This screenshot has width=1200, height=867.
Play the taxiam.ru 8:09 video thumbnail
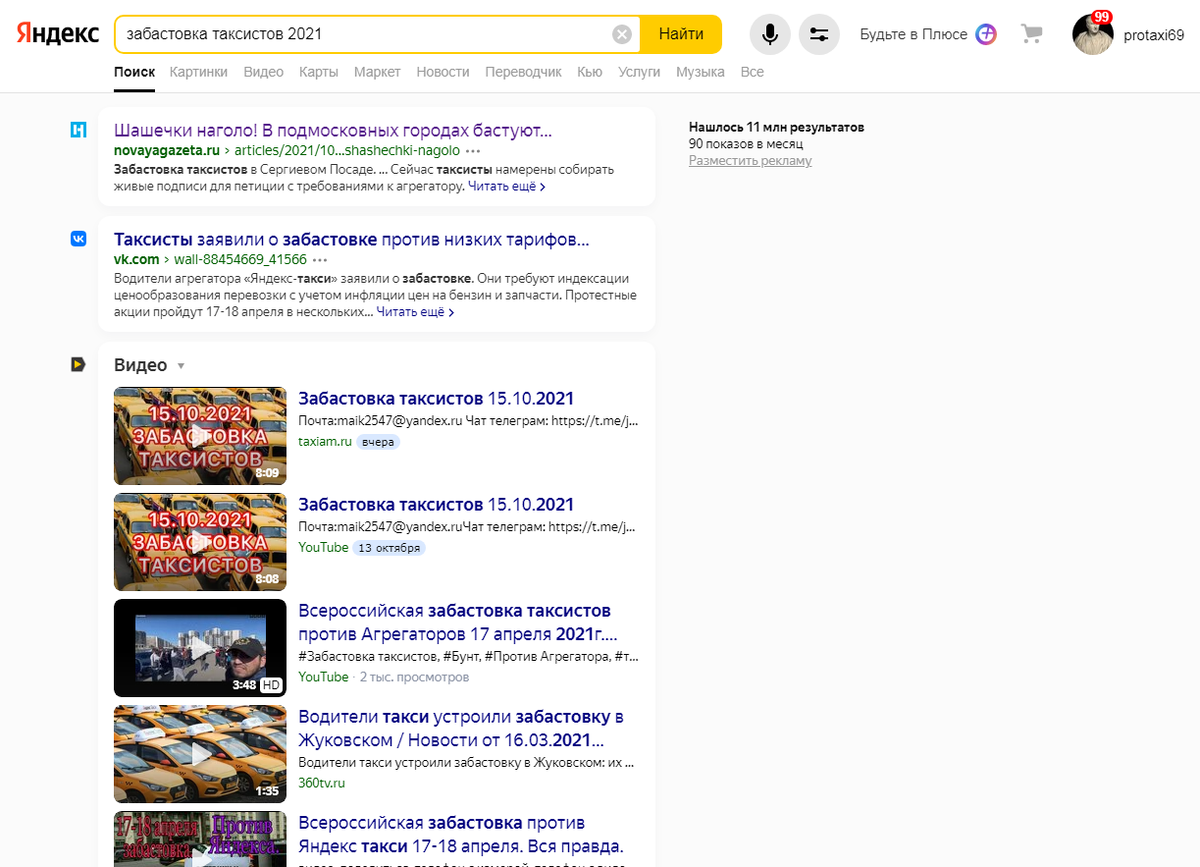coord(200,436)
